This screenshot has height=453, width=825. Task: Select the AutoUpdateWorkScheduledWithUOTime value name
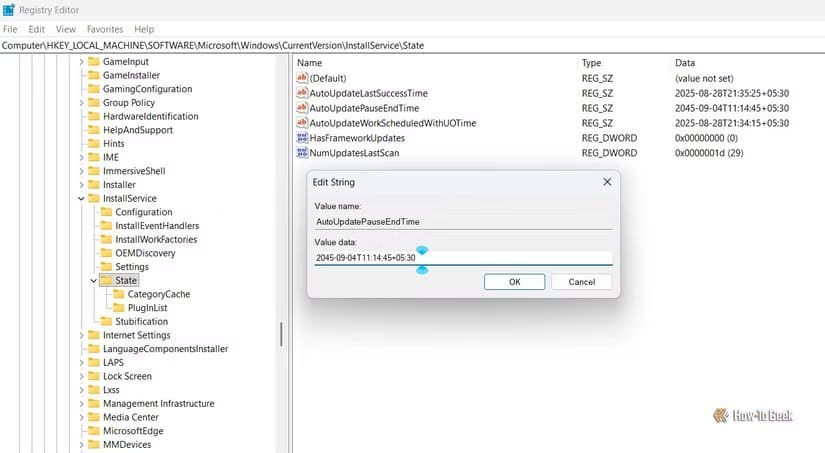tap(393, 123)
